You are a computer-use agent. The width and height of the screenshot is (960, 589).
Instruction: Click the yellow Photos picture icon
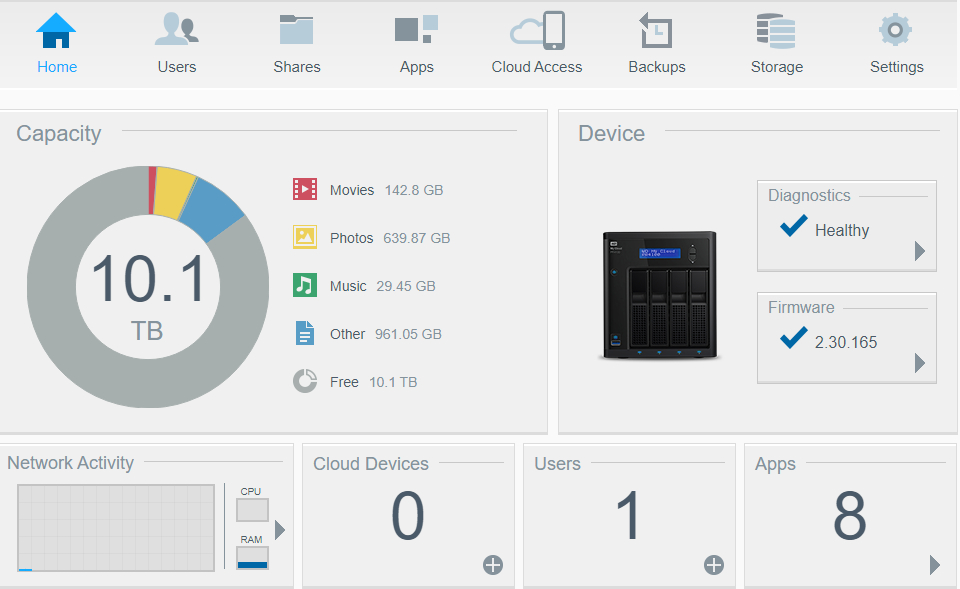pyautogui.click(x=305, y=237)
